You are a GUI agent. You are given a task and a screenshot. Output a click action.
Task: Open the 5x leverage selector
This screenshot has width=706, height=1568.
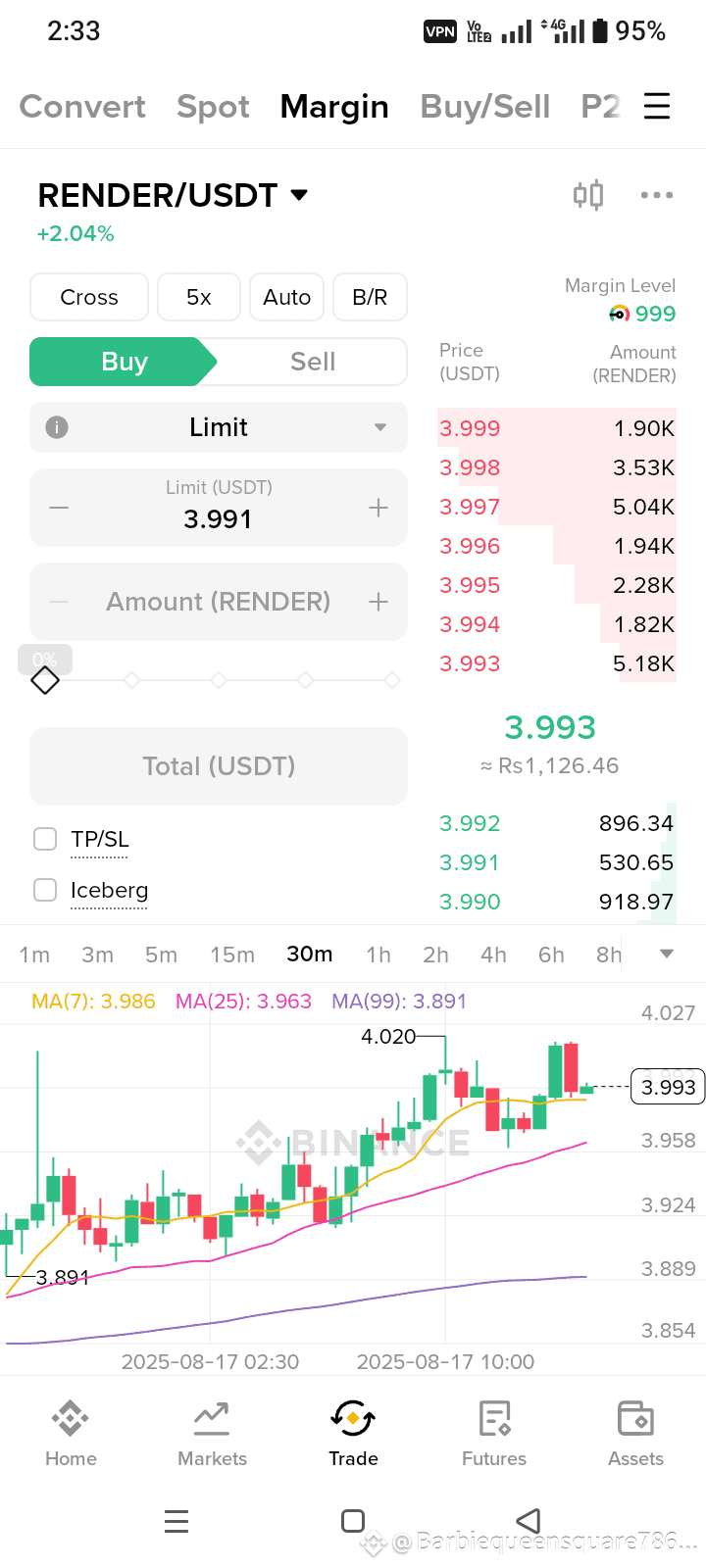coord(199,297)
